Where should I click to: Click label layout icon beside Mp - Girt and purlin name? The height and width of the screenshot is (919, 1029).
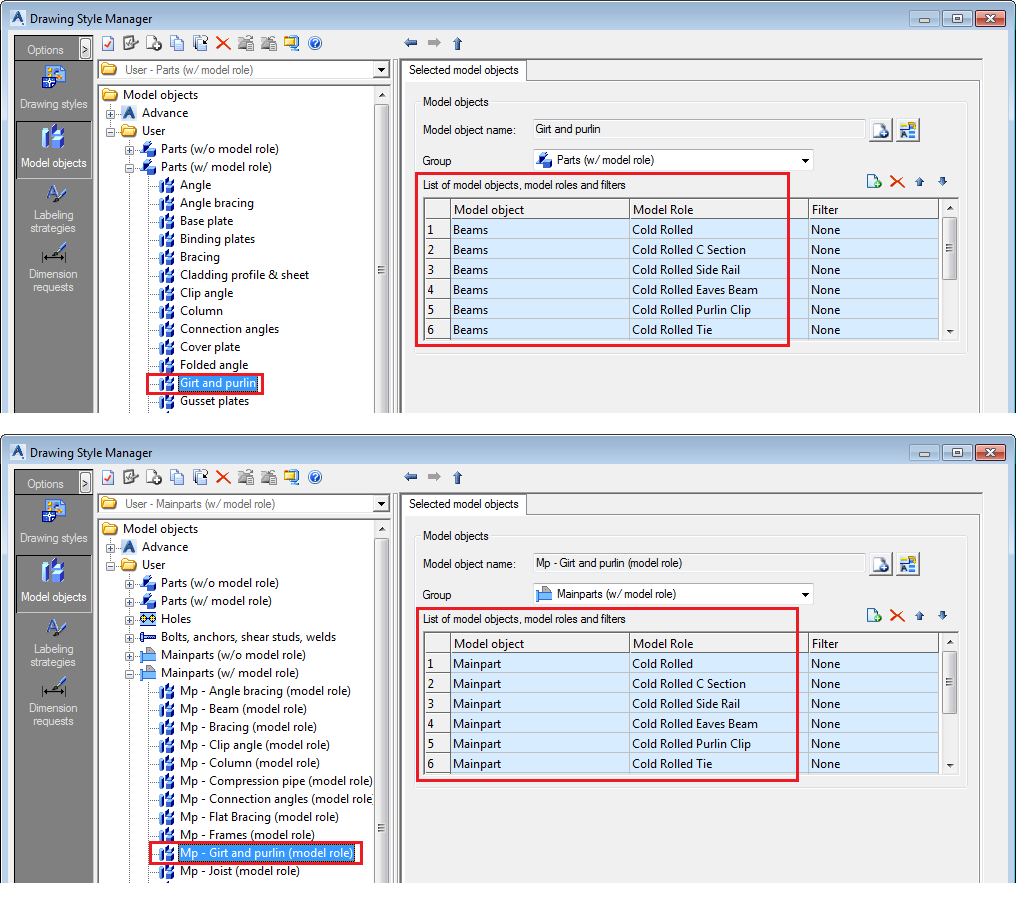[x=908, y=564]
